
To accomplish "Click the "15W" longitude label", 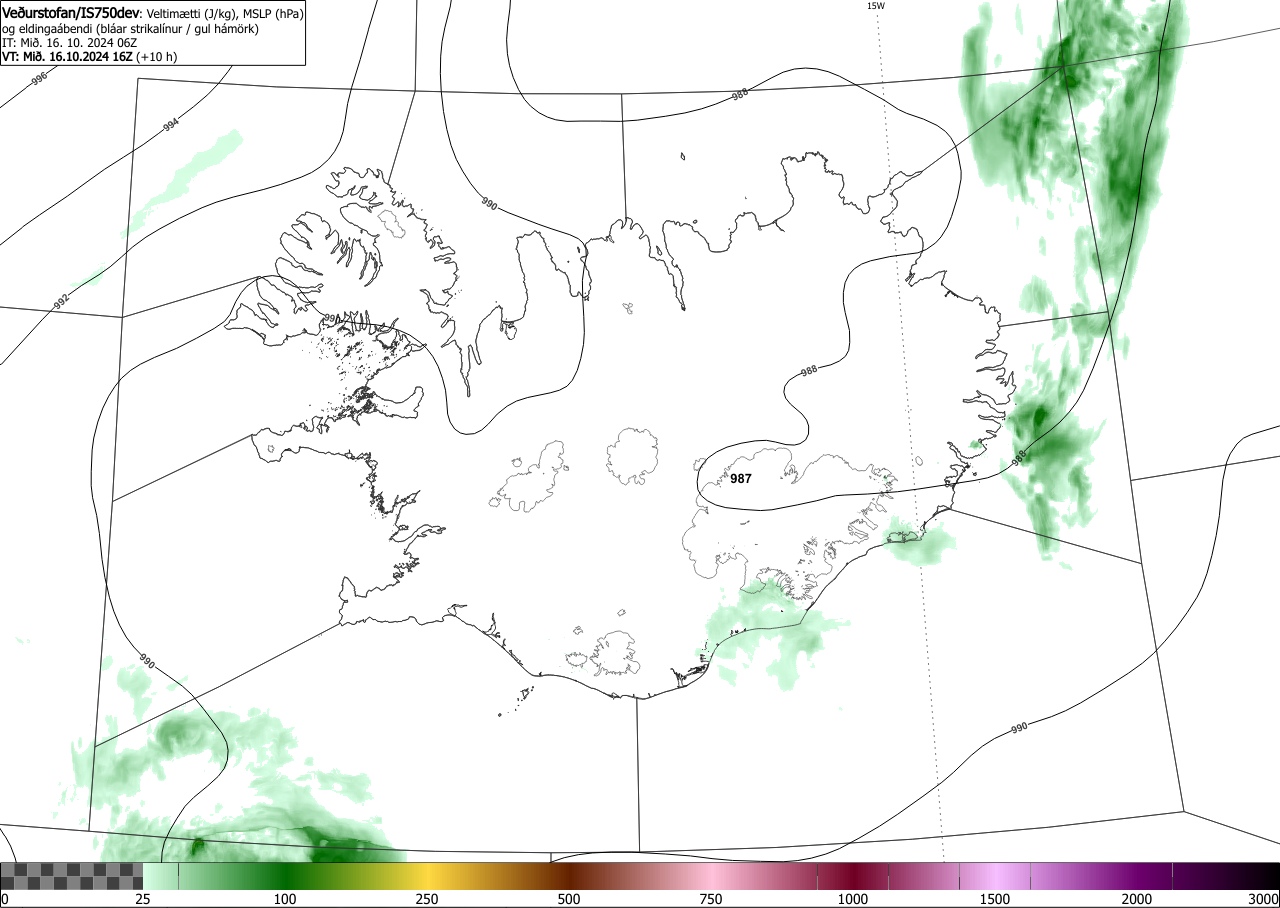I will coord(875,6).
